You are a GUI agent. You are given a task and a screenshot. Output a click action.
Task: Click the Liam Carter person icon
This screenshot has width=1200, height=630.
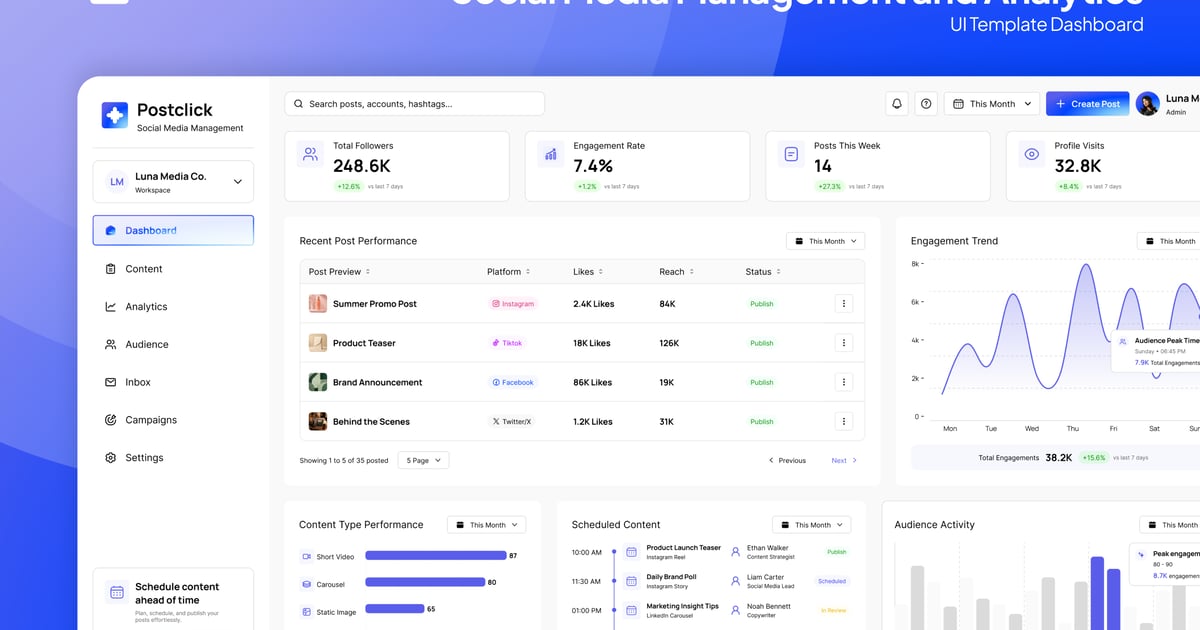(x=736, y=581)
